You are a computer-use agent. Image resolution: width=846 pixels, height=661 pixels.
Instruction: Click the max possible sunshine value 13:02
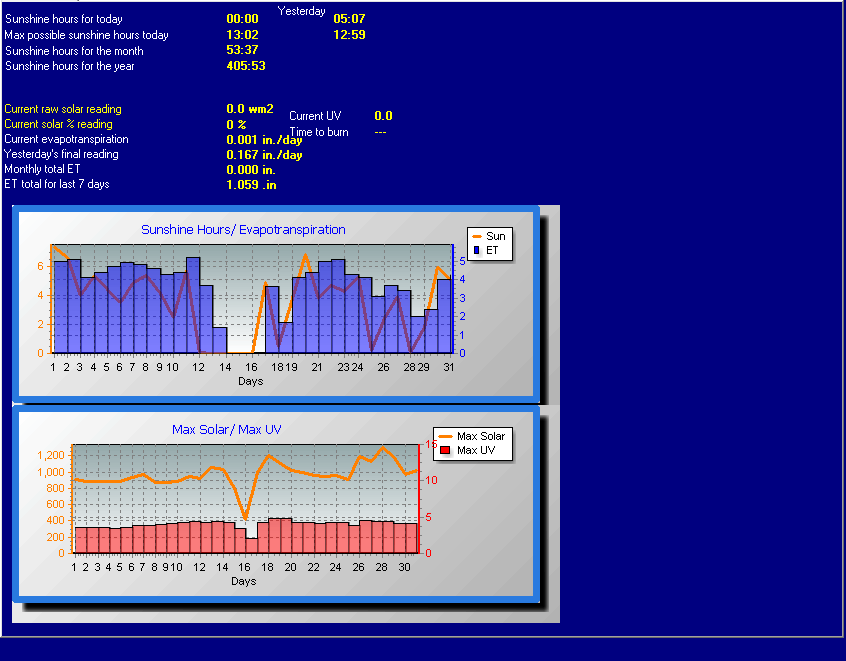point(242,35)
